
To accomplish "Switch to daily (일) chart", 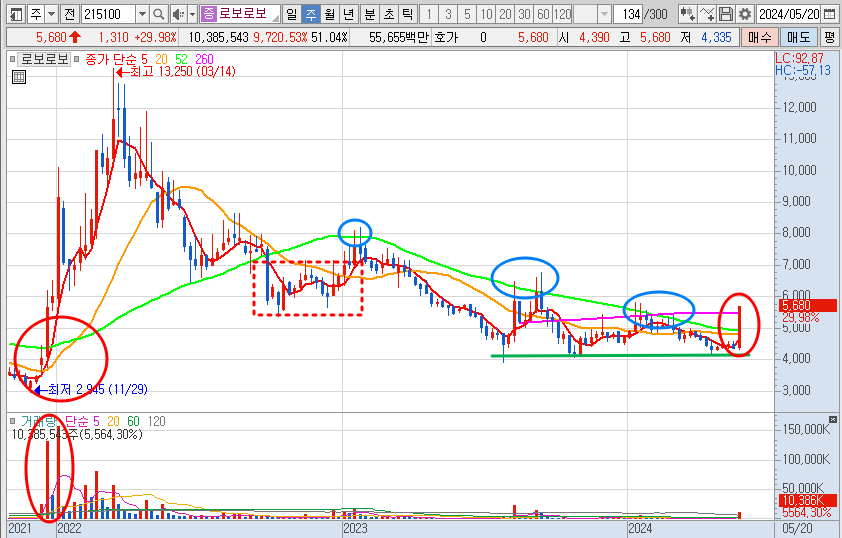I will click(x=292, y=14).
